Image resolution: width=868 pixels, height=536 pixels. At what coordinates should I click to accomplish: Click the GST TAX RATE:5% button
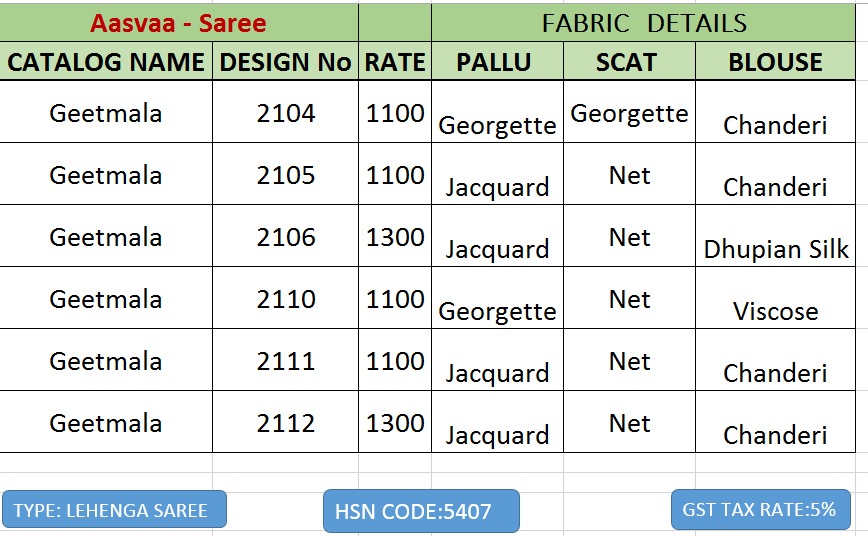pos(760,509)
